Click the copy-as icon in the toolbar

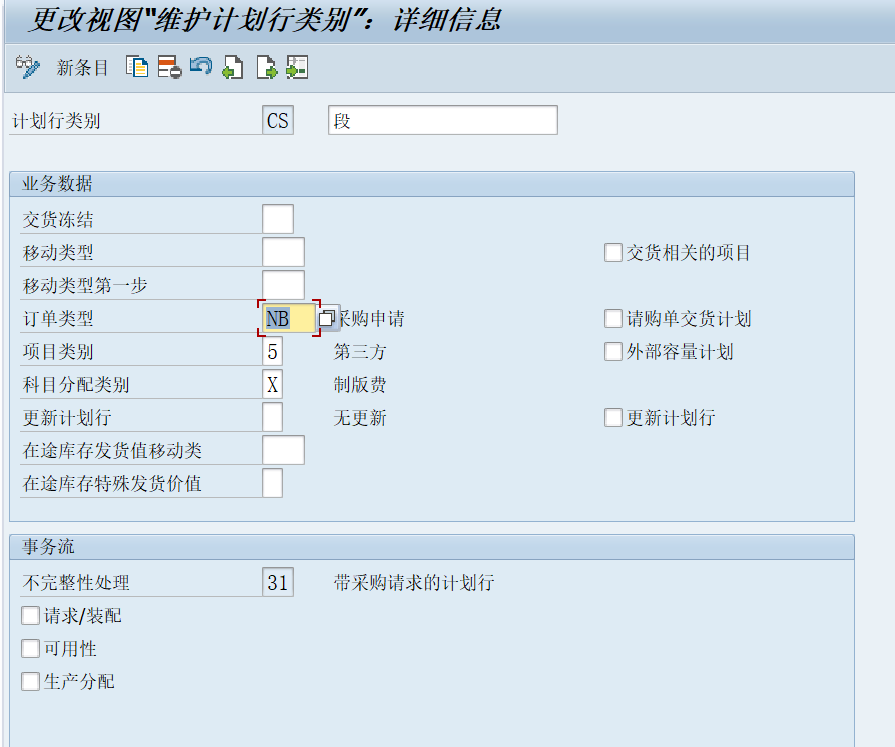[137, 67]
